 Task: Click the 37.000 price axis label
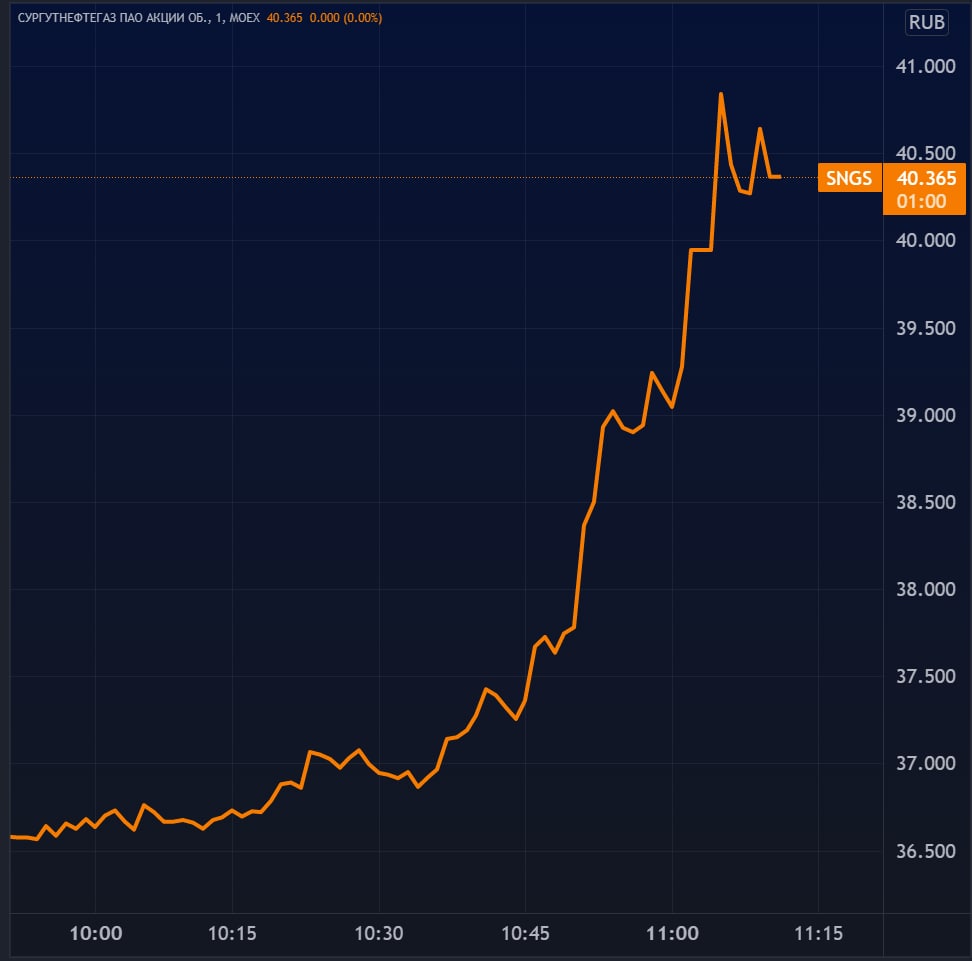926,763
